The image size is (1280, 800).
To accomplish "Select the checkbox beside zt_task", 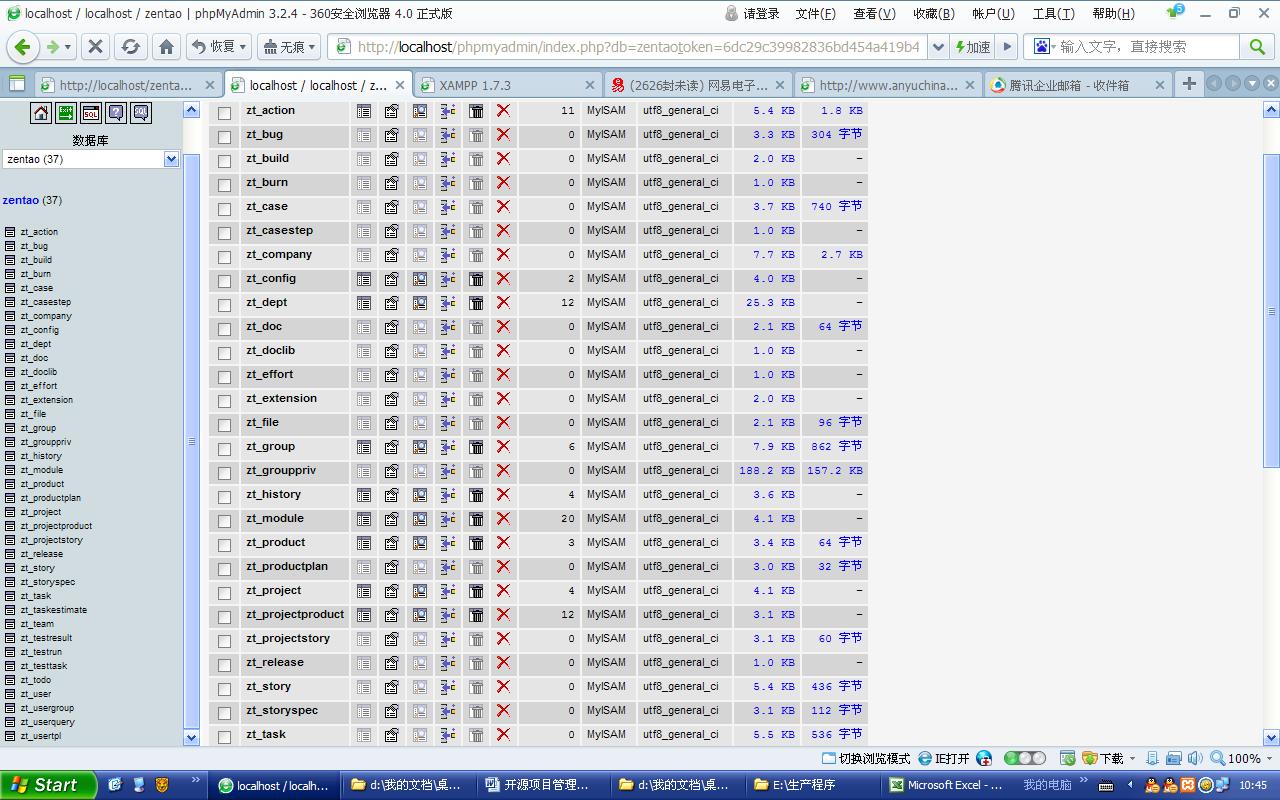I will pyautogui.click(x=223, y=734).
